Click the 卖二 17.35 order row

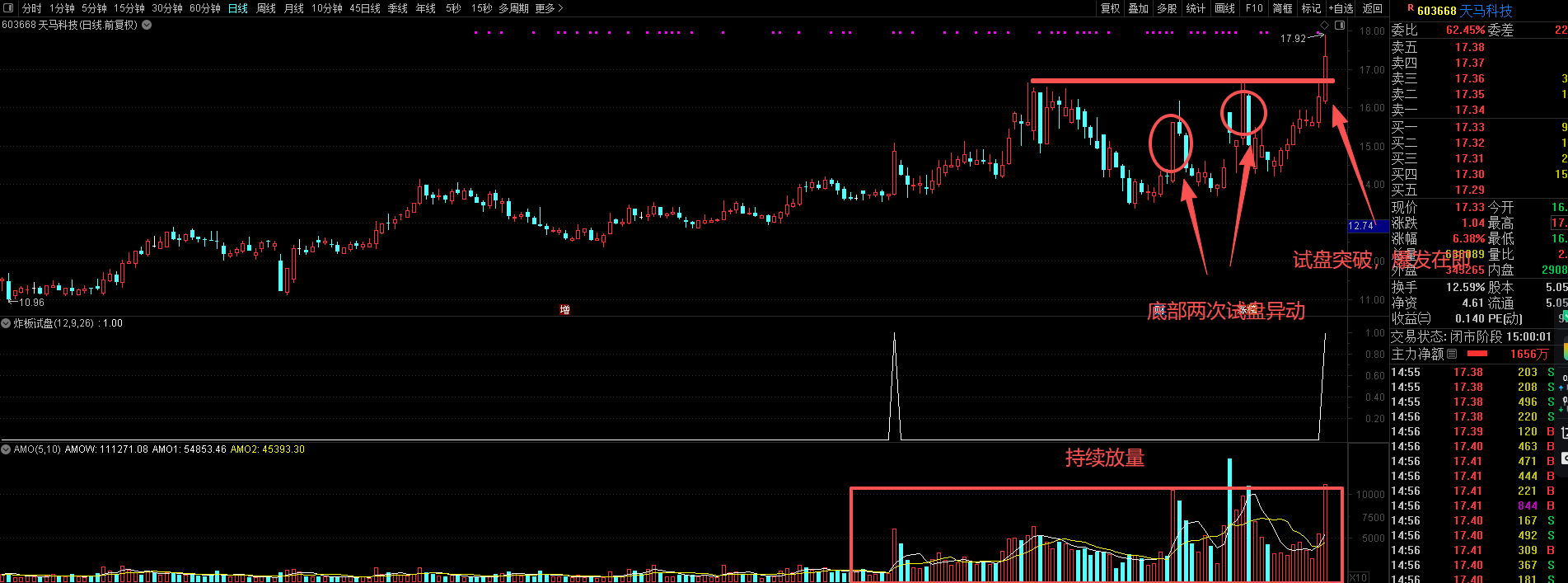pos(1479,94)
